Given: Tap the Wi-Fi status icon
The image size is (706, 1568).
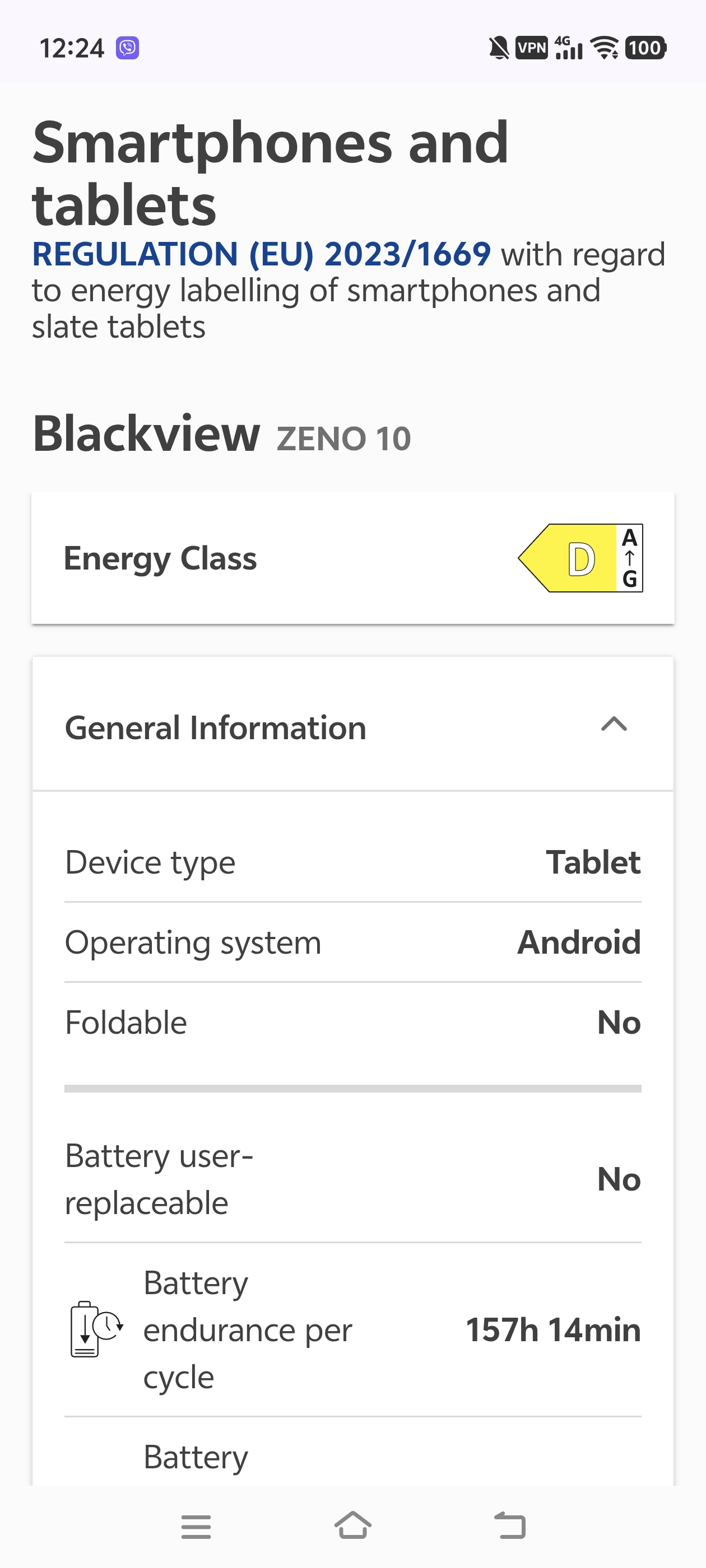Looking at the screenshot, I should pyautogui.click(x=606, y=48).
